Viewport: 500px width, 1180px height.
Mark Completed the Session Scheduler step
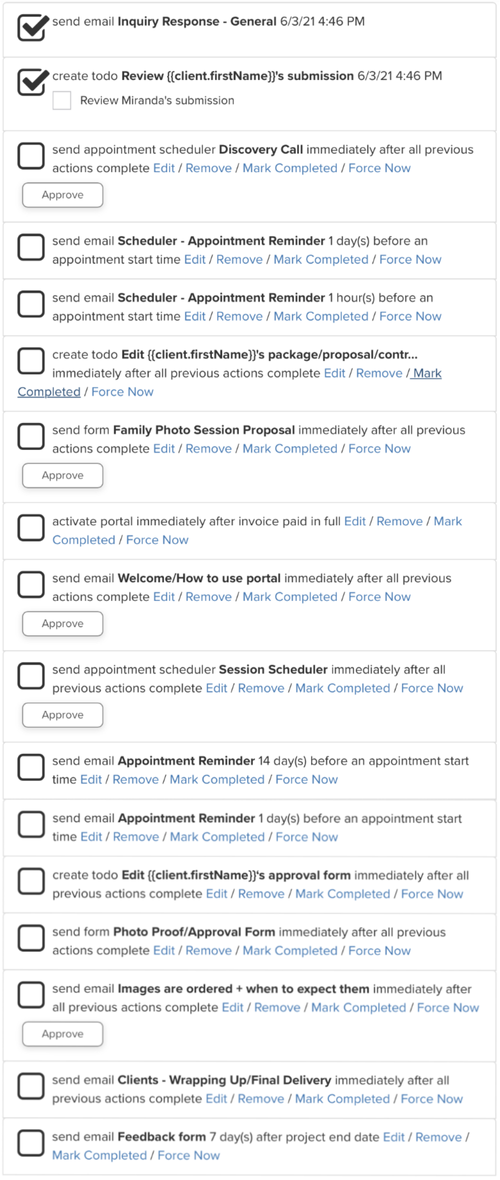[343, 688]
